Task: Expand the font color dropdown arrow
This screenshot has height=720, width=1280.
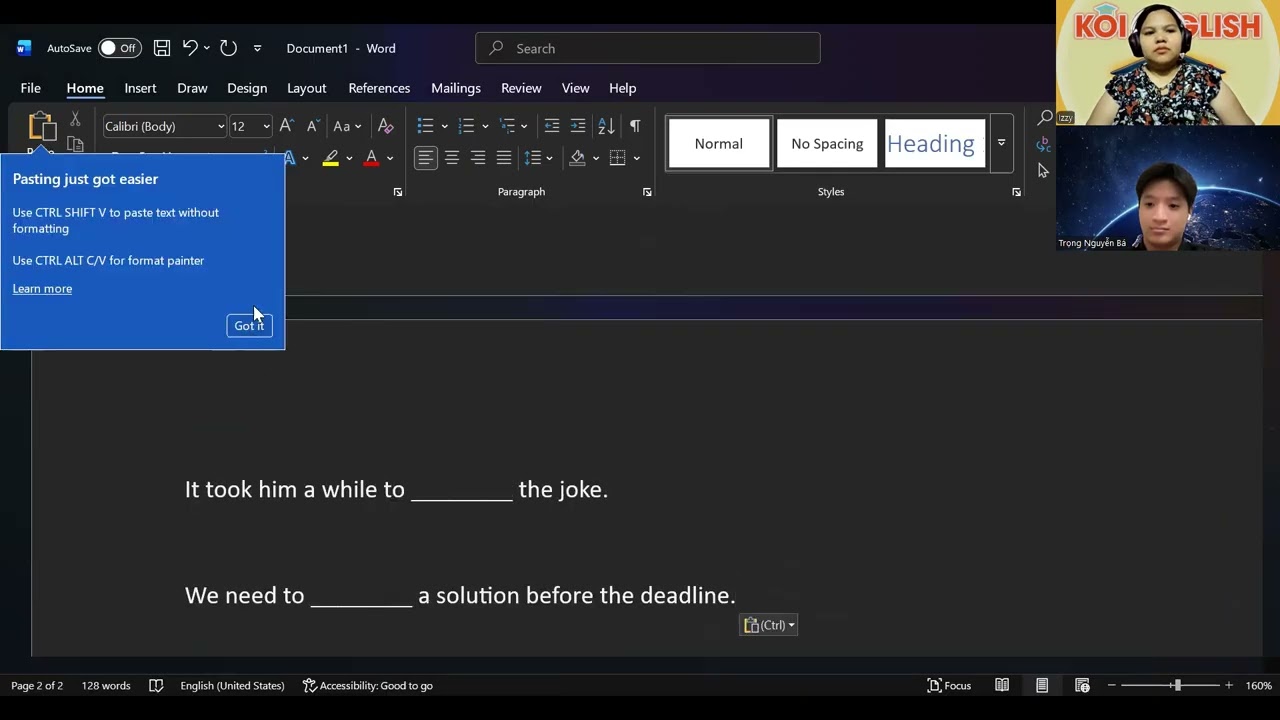Action: click(x=390, y=158)
